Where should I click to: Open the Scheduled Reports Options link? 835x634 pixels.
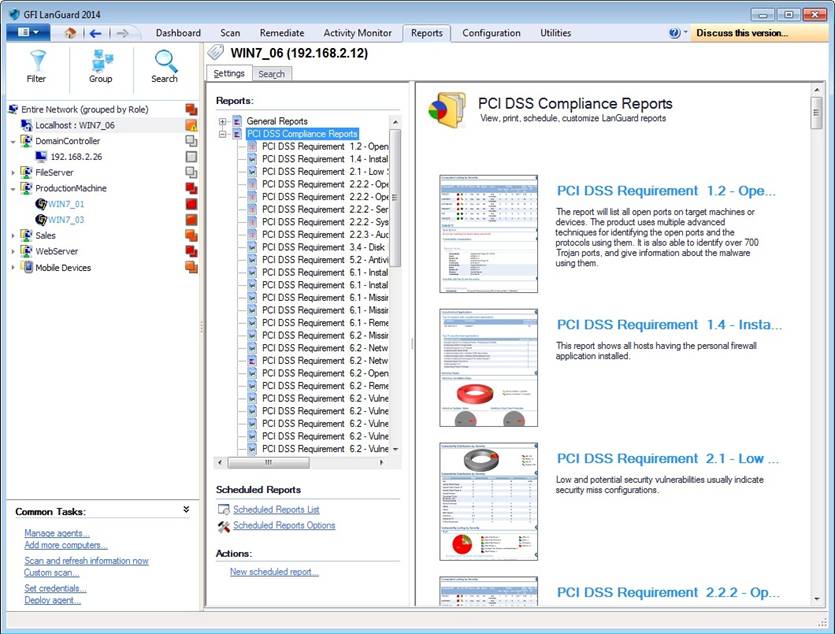(x=284, y=525)
